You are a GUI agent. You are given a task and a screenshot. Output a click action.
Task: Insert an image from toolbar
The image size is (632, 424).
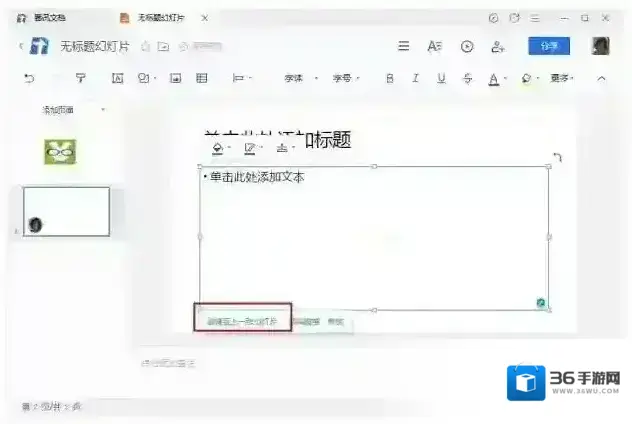(175, 78)
